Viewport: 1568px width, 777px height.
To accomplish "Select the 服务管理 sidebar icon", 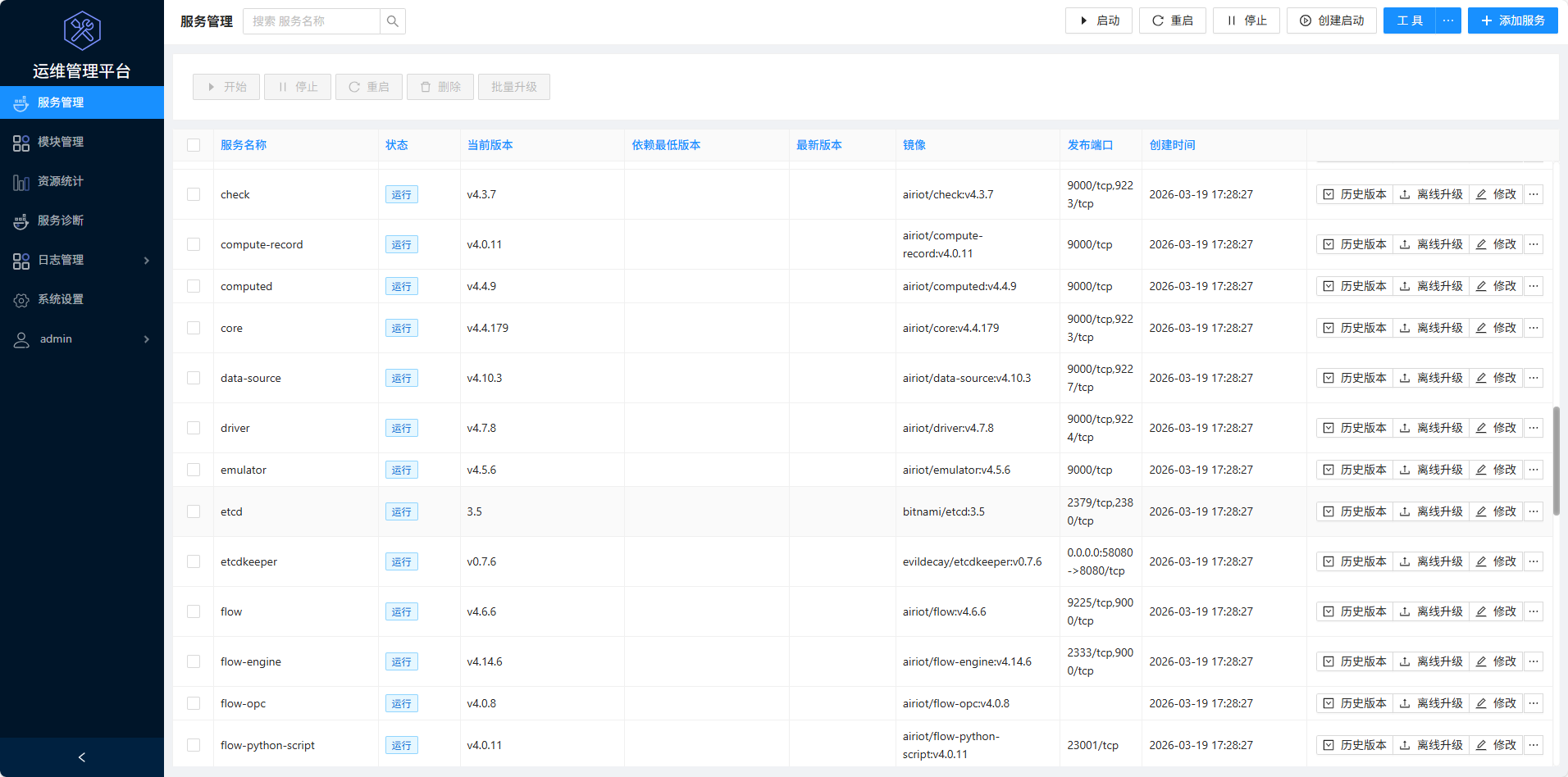I will (21, 102).
